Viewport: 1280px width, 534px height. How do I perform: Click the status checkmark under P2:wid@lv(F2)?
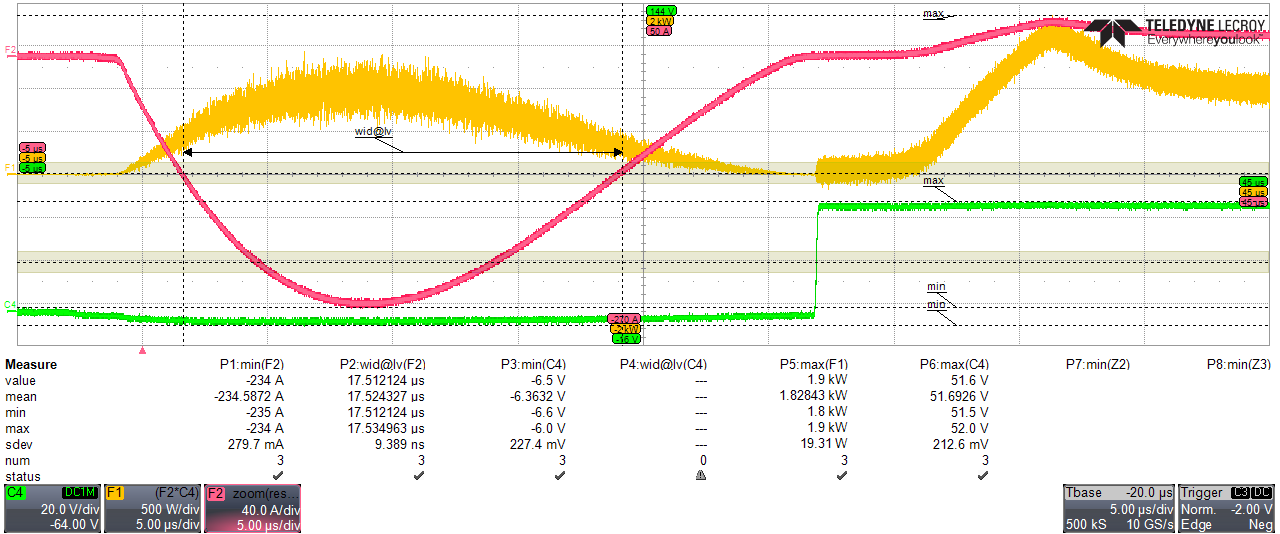[x=421, y=477]
